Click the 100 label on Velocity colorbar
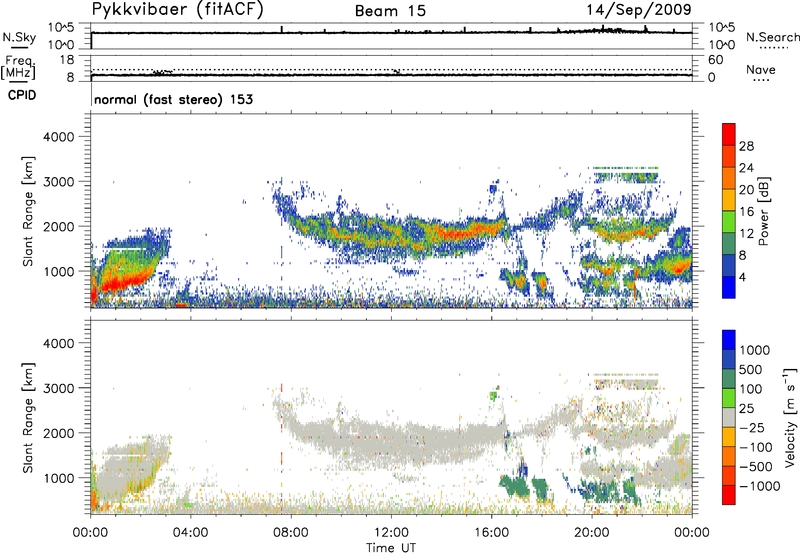Screen dimensions: 800x554 [753, 389]
